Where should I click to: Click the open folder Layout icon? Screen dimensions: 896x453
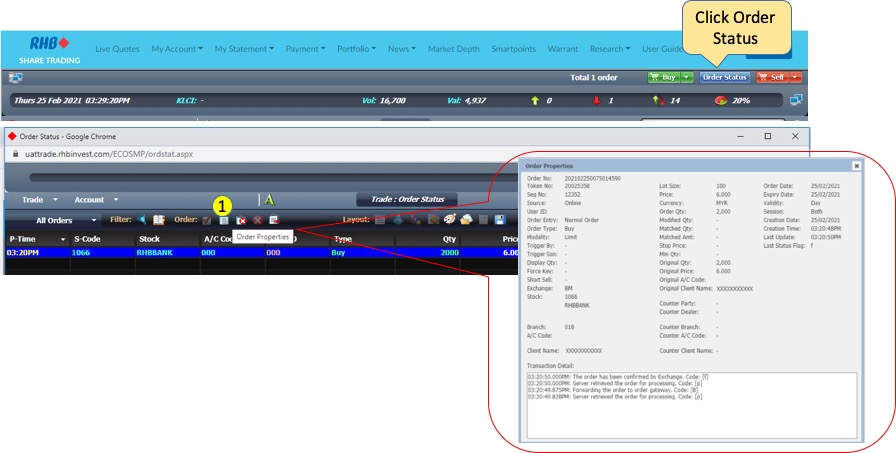pyautogui.click(x=466, y=219)
